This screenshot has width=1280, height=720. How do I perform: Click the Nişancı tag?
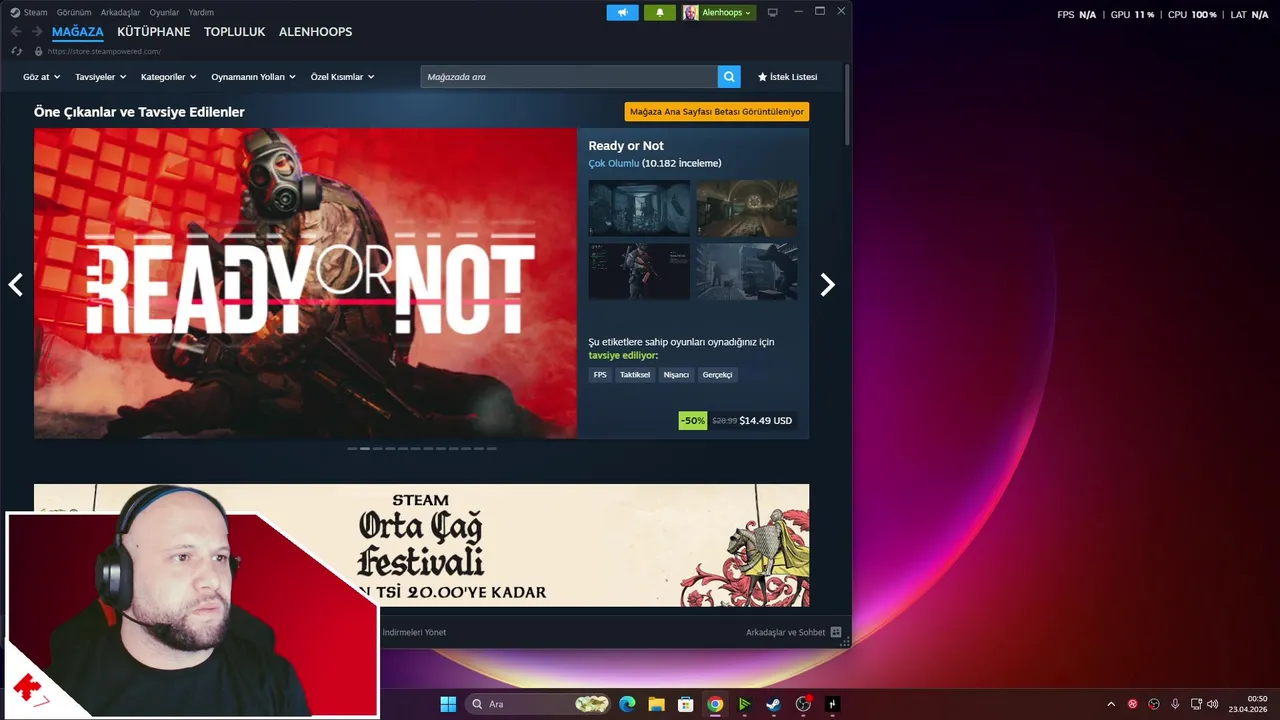[676, 375]
